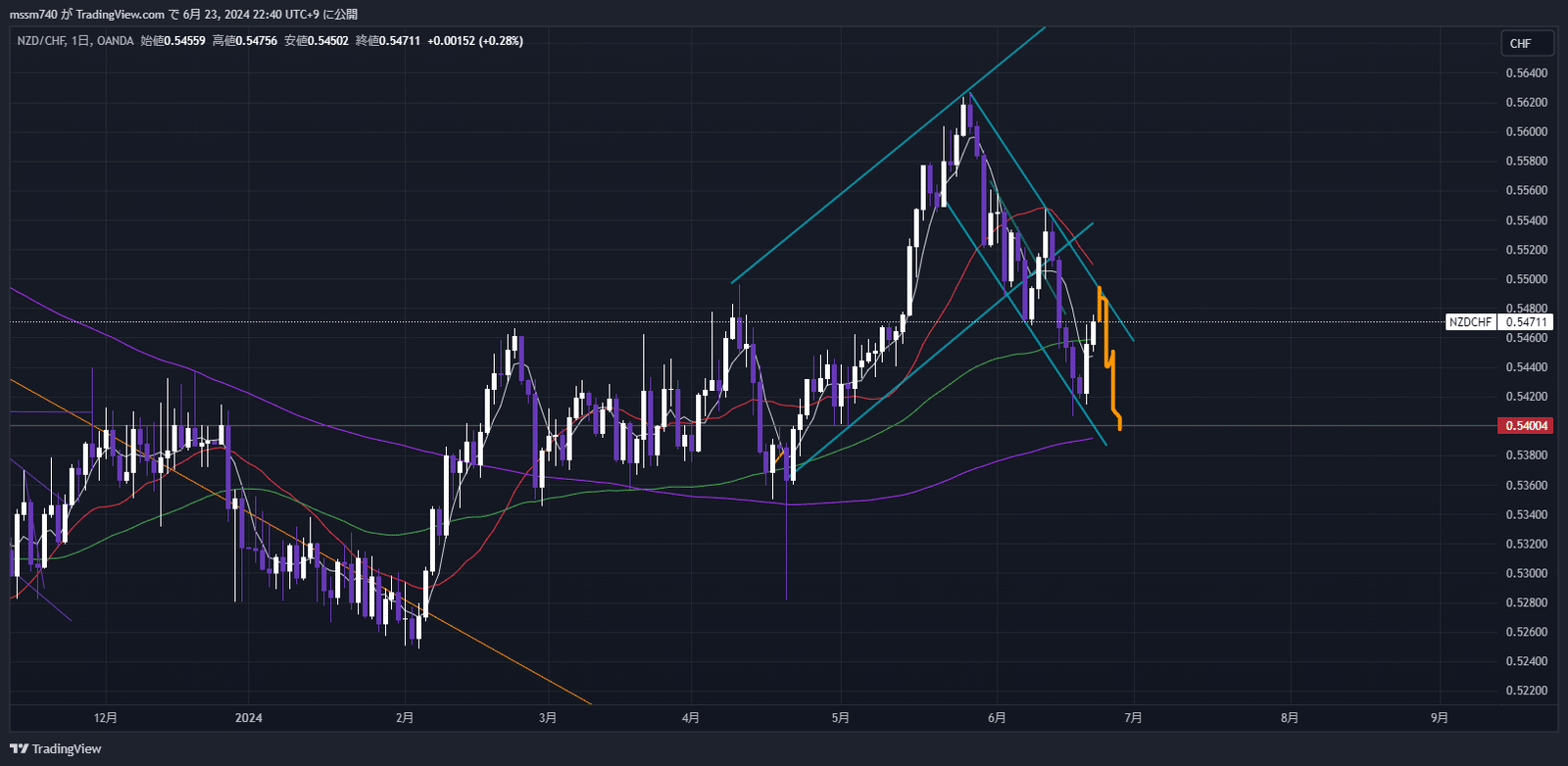The height and width of the screenshot is (766, 1568).
Task: Select the open value 始値0.54559
Action: point(172,41)
